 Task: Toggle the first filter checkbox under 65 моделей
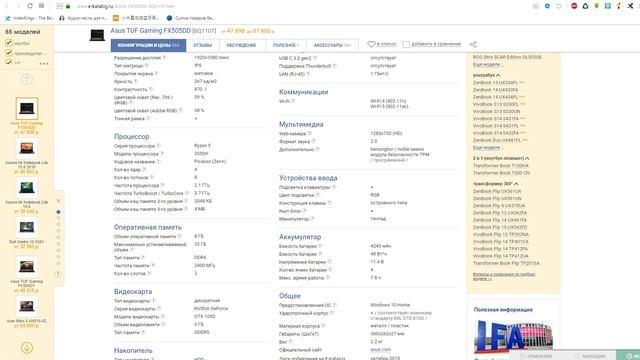pyautogui.click(x=9, y=42)
